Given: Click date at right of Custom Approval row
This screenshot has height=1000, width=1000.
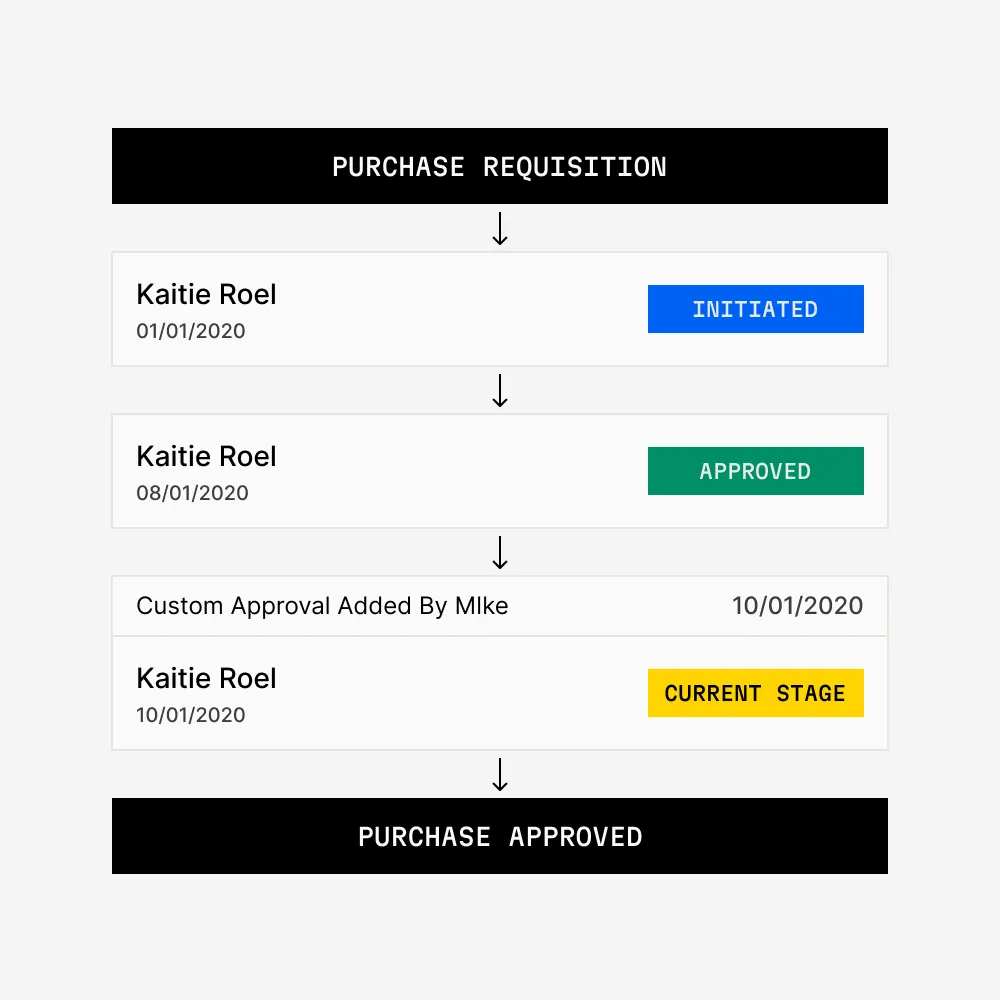Looking at the screenshot, I should pos(797,606).
